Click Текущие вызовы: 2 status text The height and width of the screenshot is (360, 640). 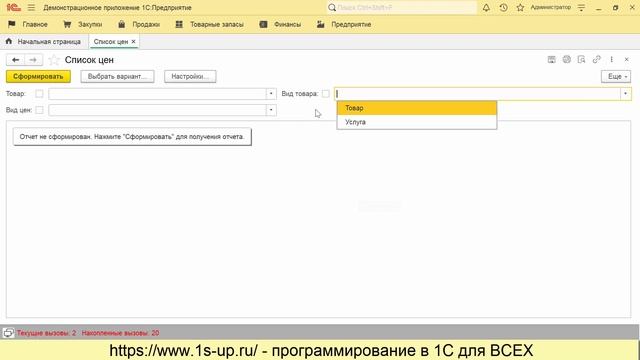[x=47, y=333]
